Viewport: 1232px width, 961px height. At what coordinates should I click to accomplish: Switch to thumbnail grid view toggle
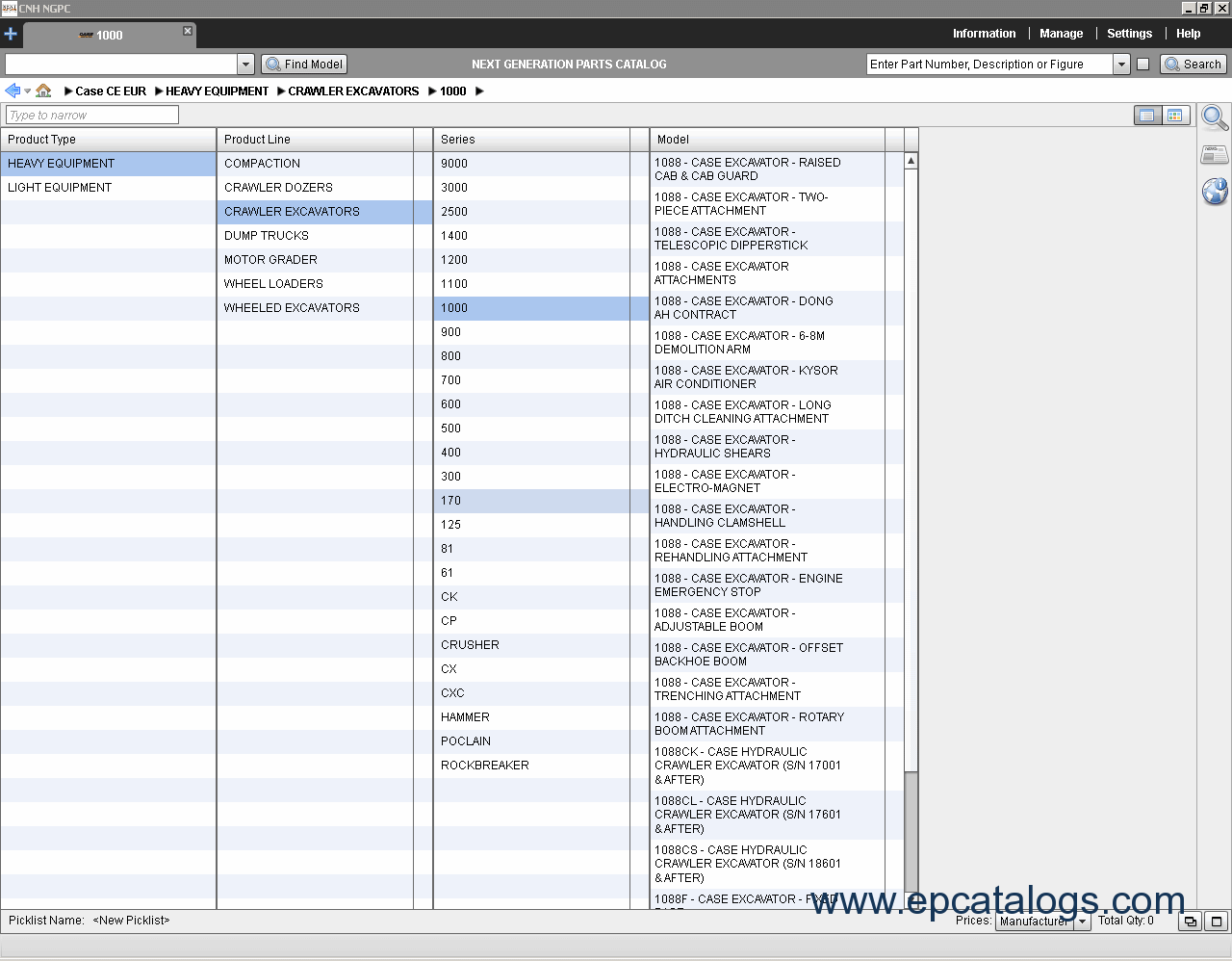click(1175, 116)
